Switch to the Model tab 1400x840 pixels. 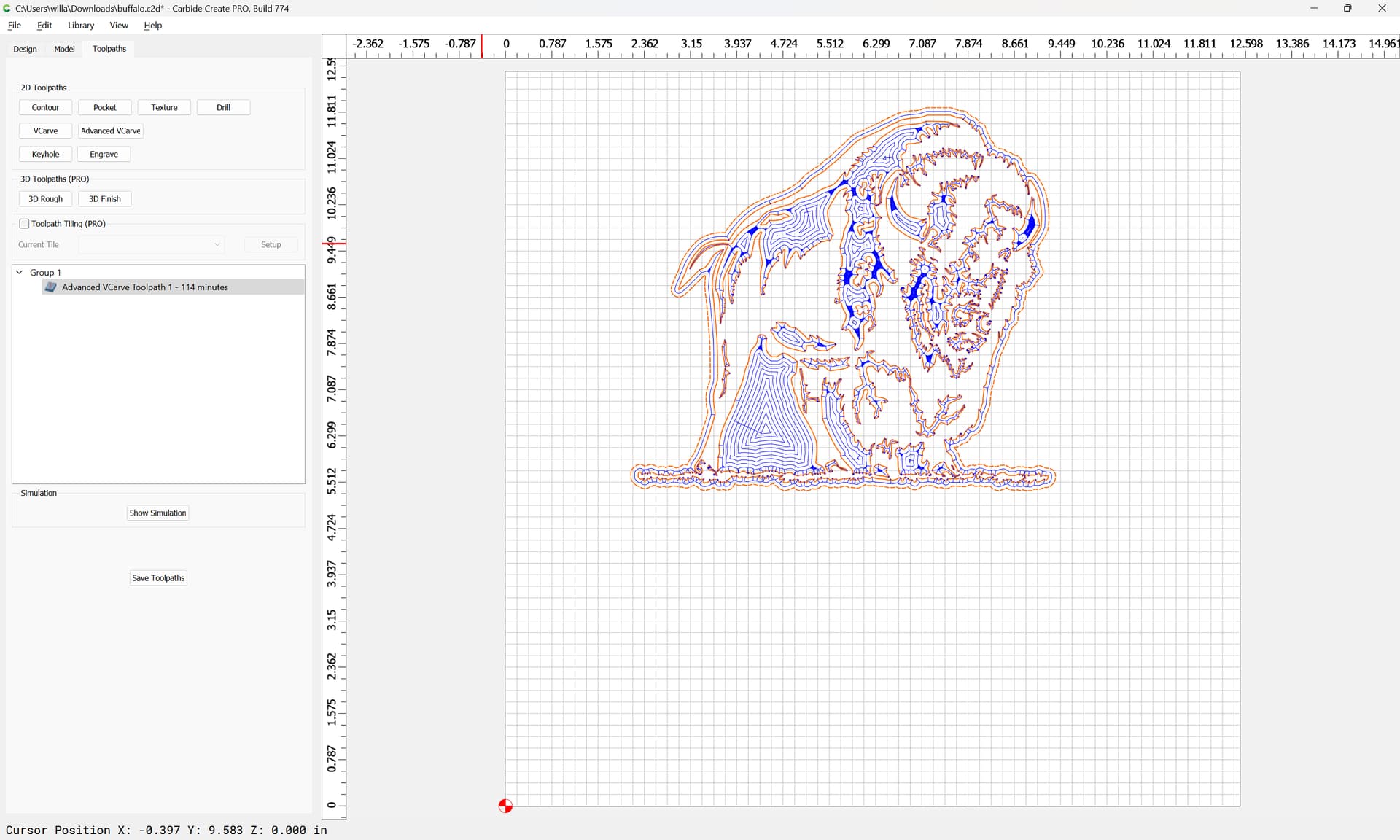(x=64, y=49)
